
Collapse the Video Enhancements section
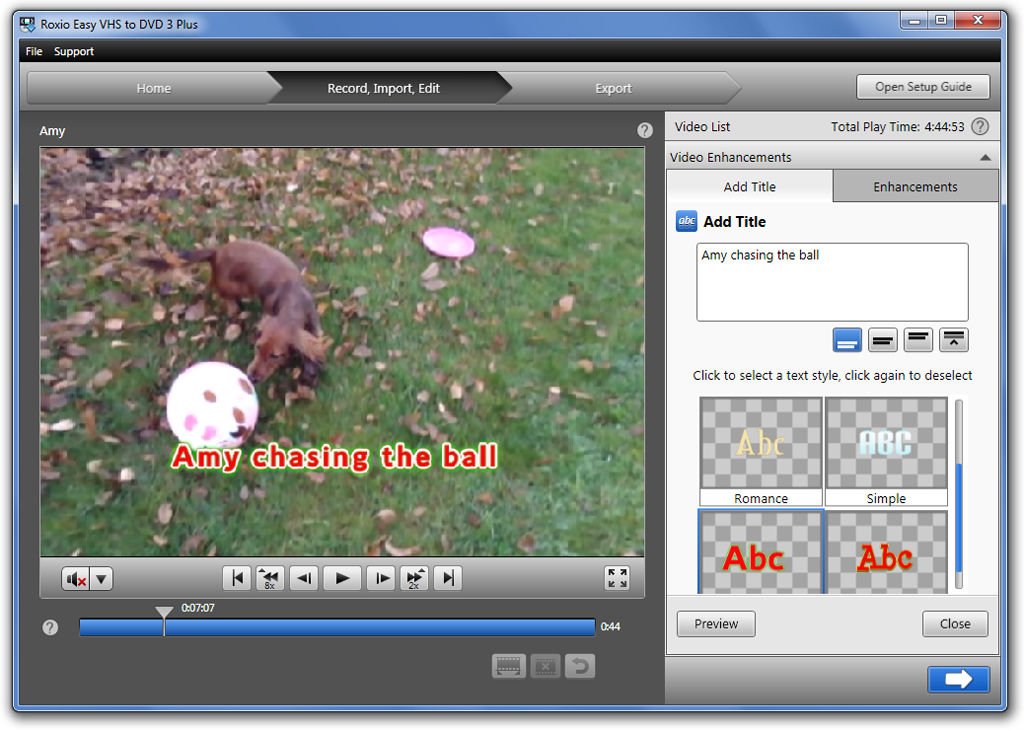(985, 158)
